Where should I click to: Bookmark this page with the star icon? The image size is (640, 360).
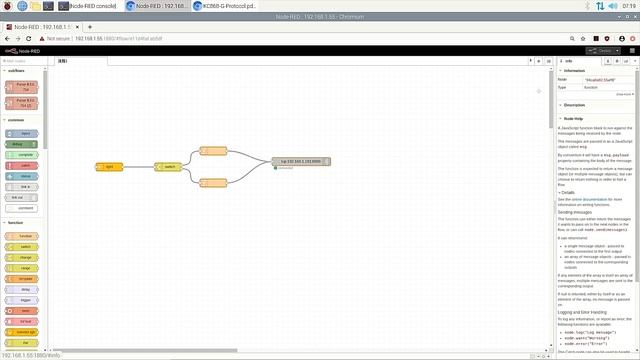(583, 38)
